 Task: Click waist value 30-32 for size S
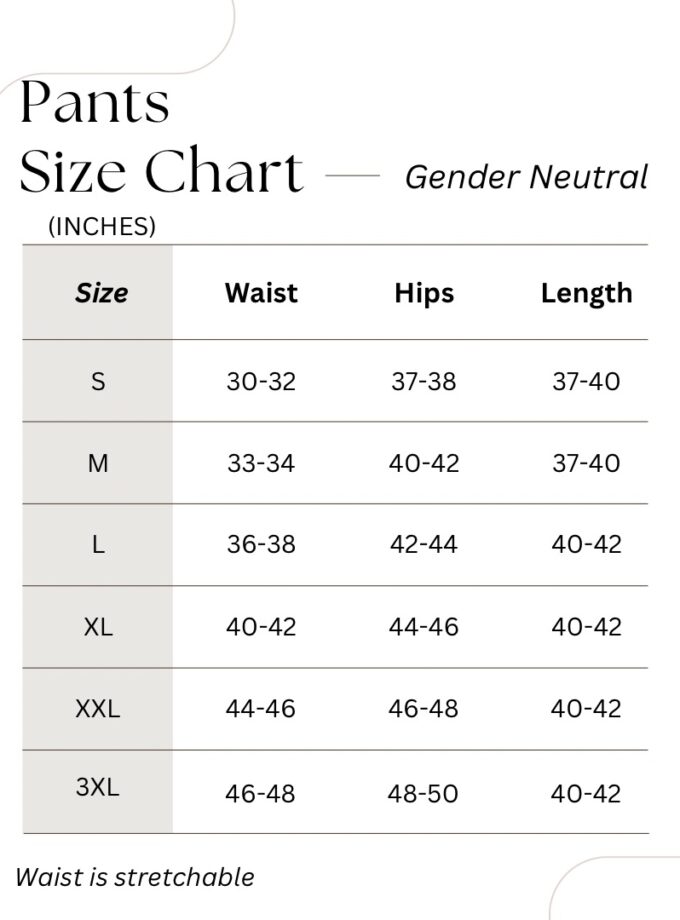(261, 381)
